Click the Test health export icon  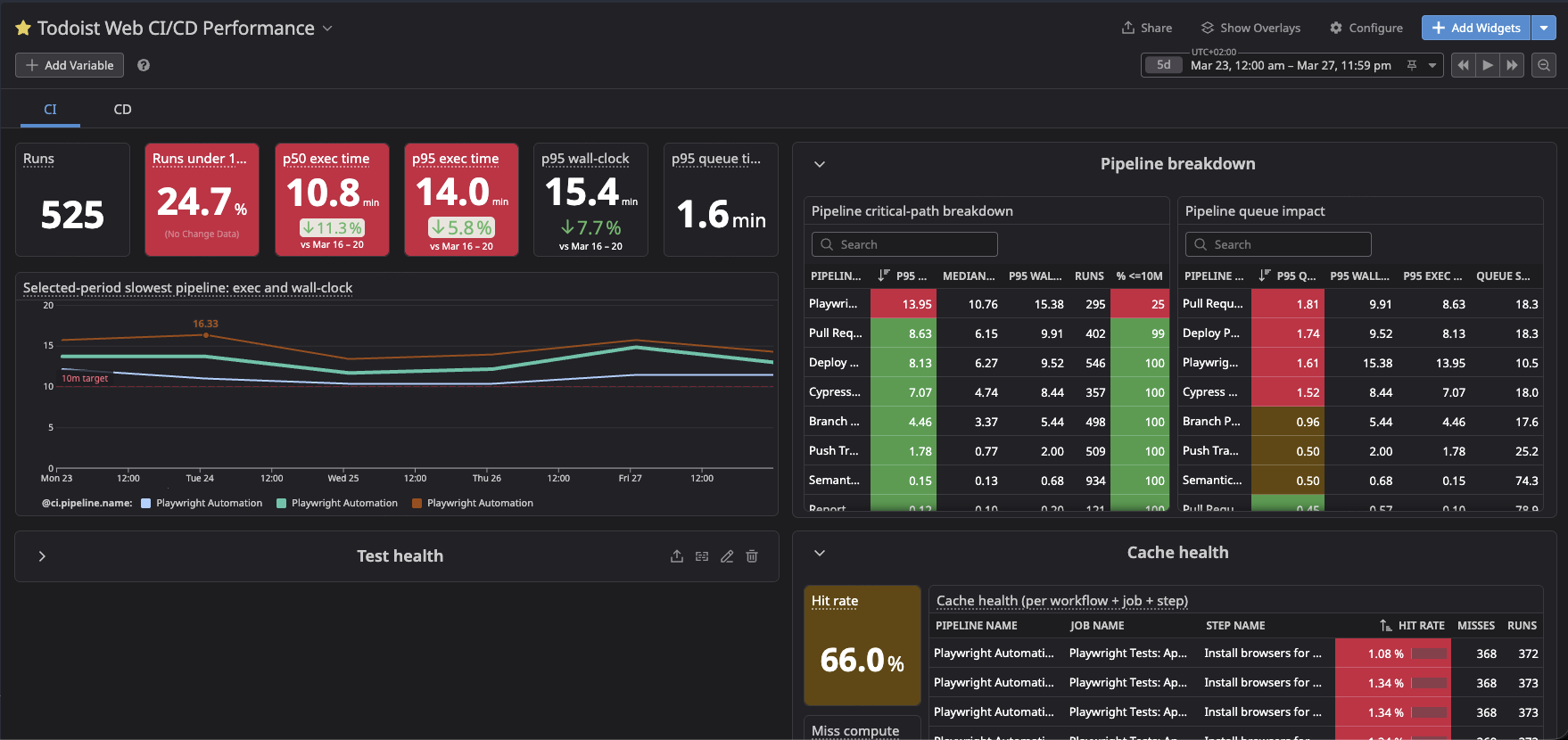coord(677,556)
